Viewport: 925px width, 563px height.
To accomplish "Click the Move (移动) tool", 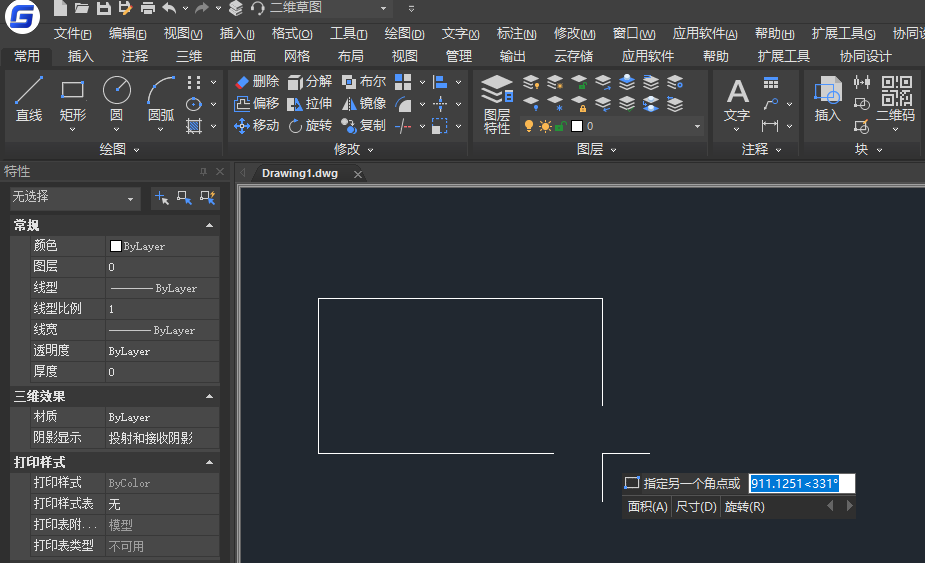I will 257,126.
